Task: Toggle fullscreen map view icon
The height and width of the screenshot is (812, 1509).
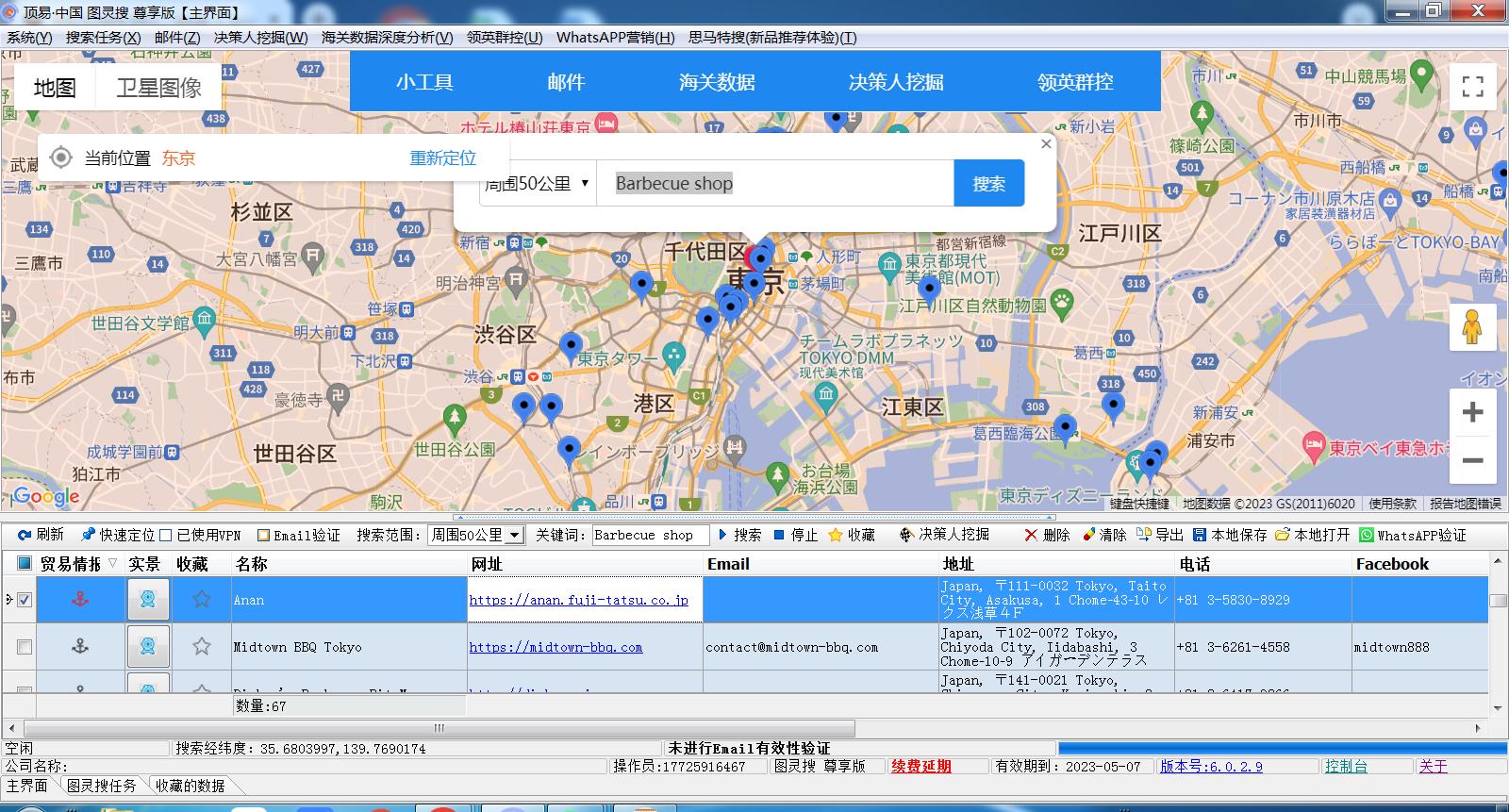Action: [1472, 87]
